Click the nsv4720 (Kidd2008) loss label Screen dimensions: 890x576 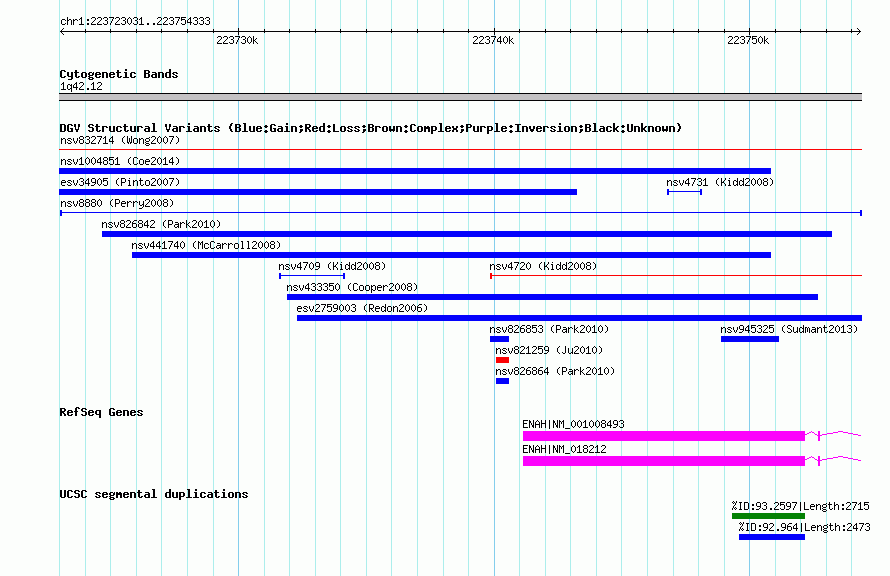543,266
